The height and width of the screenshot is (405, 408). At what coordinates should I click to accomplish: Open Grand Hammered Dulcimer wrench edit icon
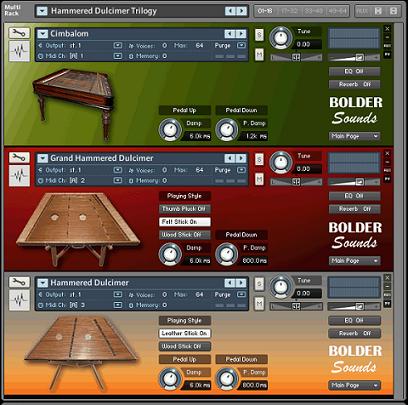pyautogui.click(x=19, y=158)
